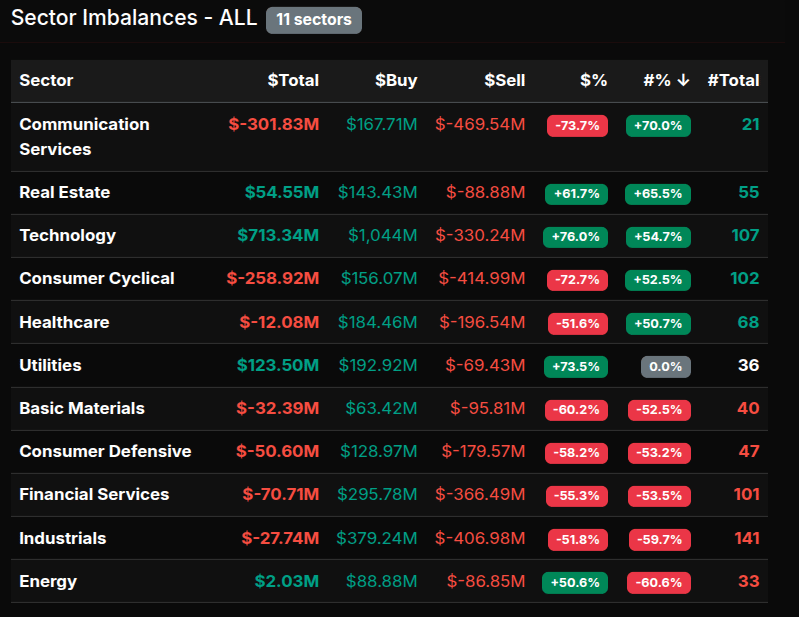This screenshot has width=799, height=617.
Task: Select the Consumer Cyclical sector
Action: point(97,279)
